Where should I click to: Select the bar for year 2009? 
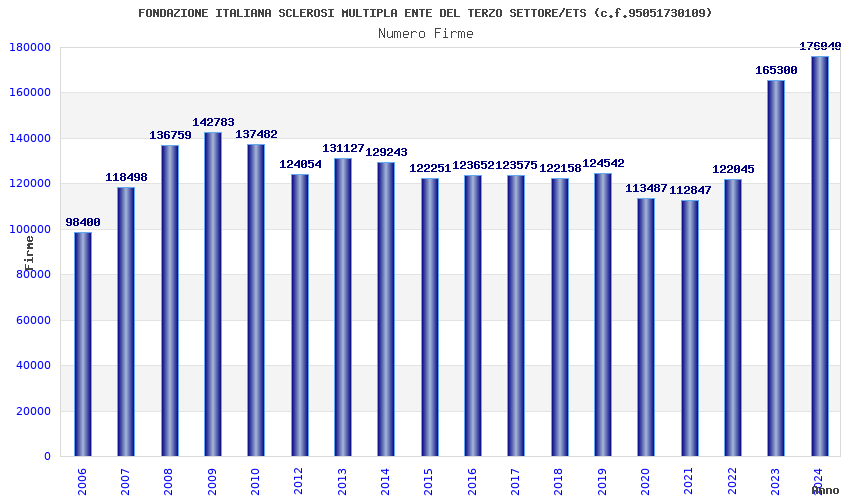pos(213,294)
